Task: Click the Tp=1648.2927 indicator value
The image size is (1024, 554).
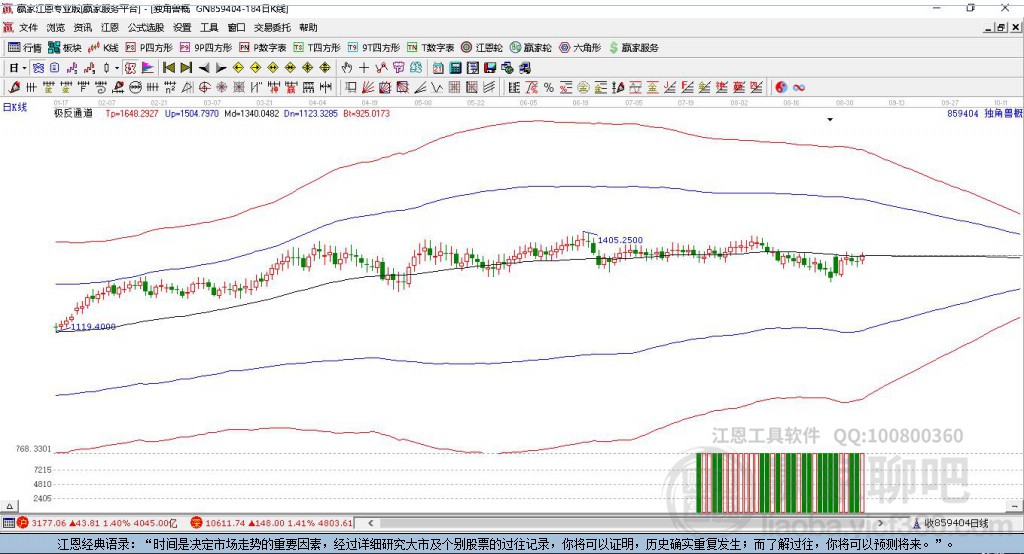Action: (x=132, y=113)
